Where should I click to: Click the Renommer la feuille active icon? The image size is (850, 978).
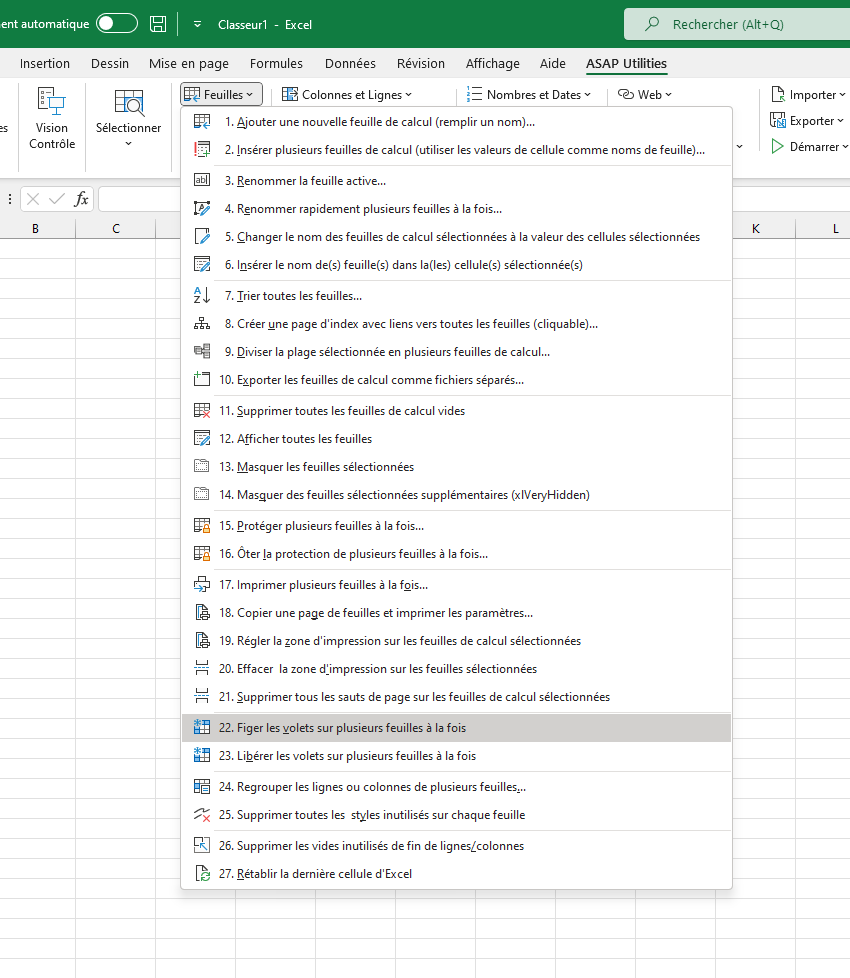tap(202, 180)
